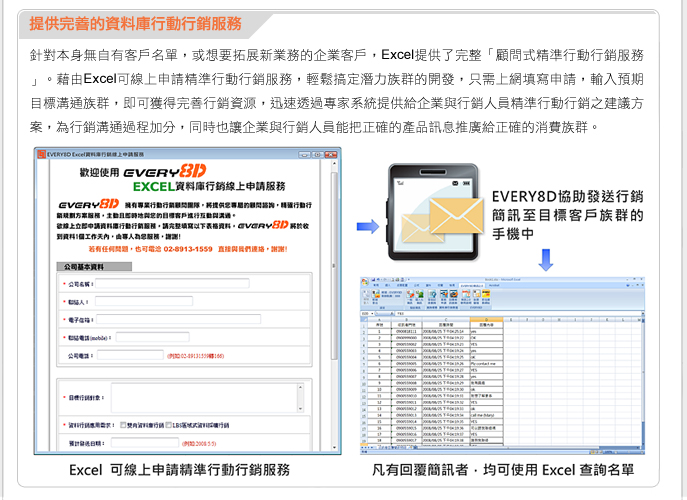Switch to the EVERY8D ribbon tab in Excel
This screenshot has width=687, height=500.
pyautogui.click(x=472, y=286)
